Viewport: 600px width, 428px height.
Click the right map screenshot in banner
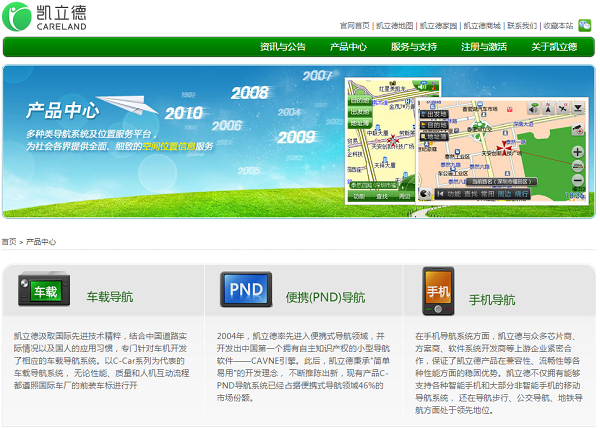tap(502, 150)
